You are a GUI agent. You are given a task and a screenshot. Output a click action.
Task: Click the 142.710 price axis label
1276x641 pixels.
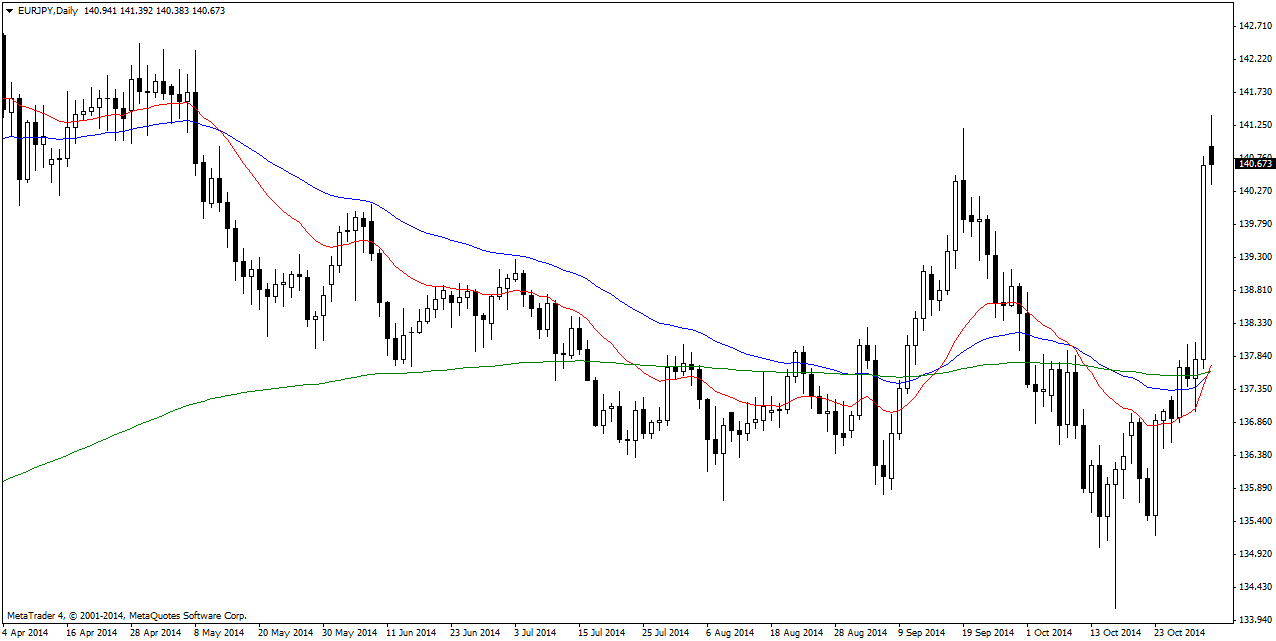[1254, 26]
